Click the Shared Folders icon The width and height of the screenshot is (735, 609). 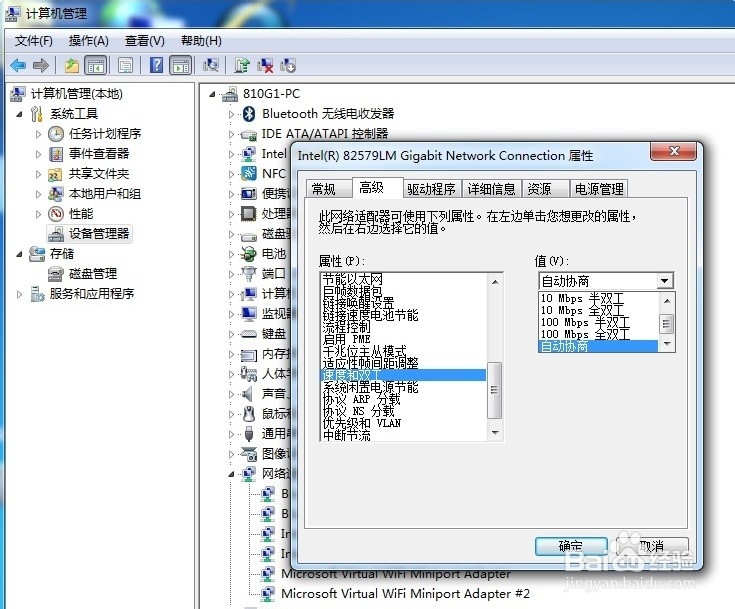(x=56, y=174)
